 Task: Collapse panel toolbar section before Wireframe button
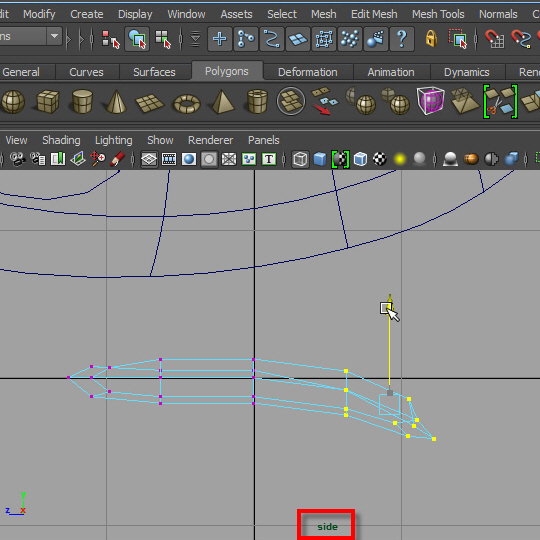(284, 159)
